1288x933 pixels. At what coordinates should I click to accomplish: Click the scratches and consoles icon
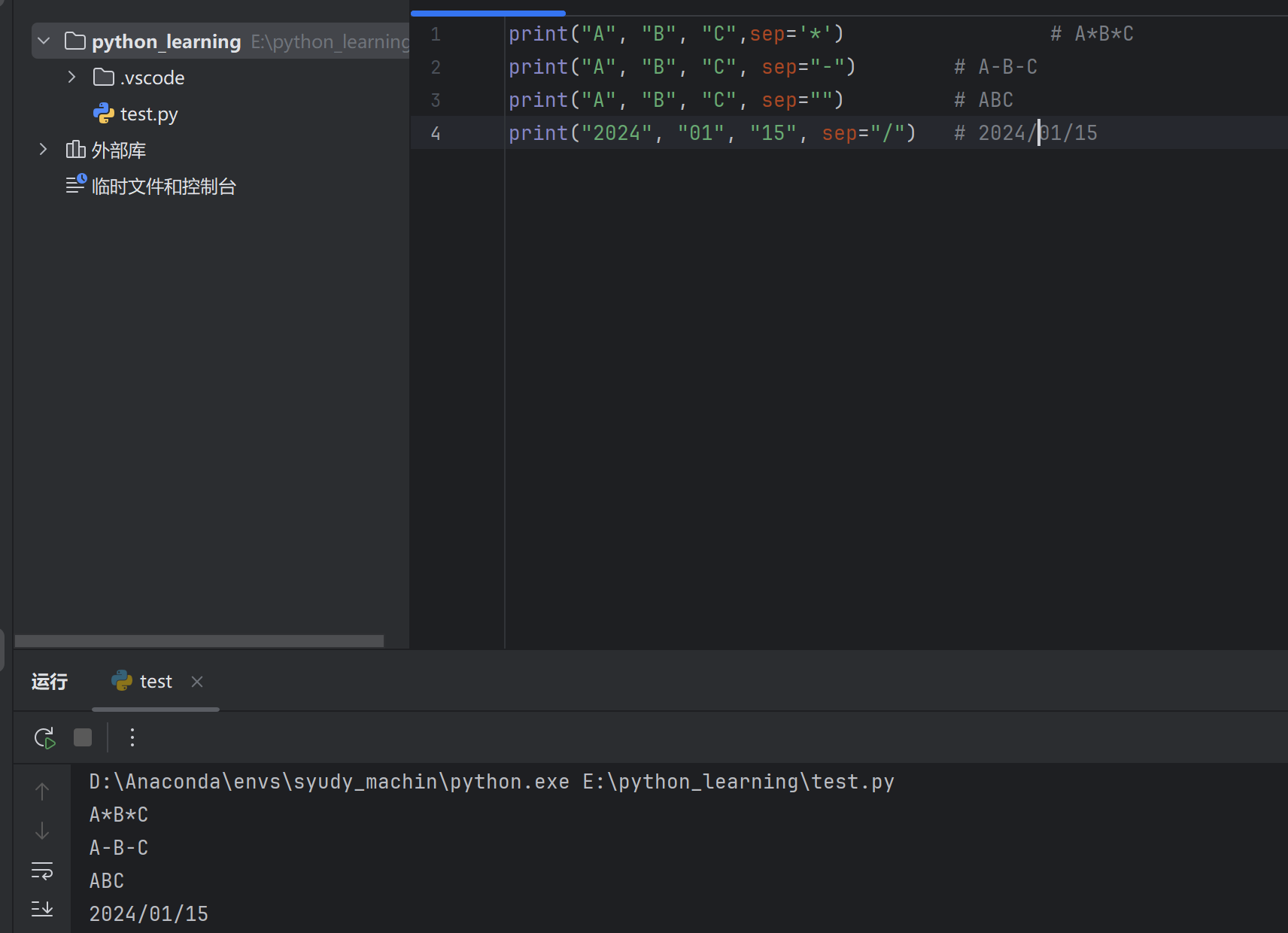[76, 184]
